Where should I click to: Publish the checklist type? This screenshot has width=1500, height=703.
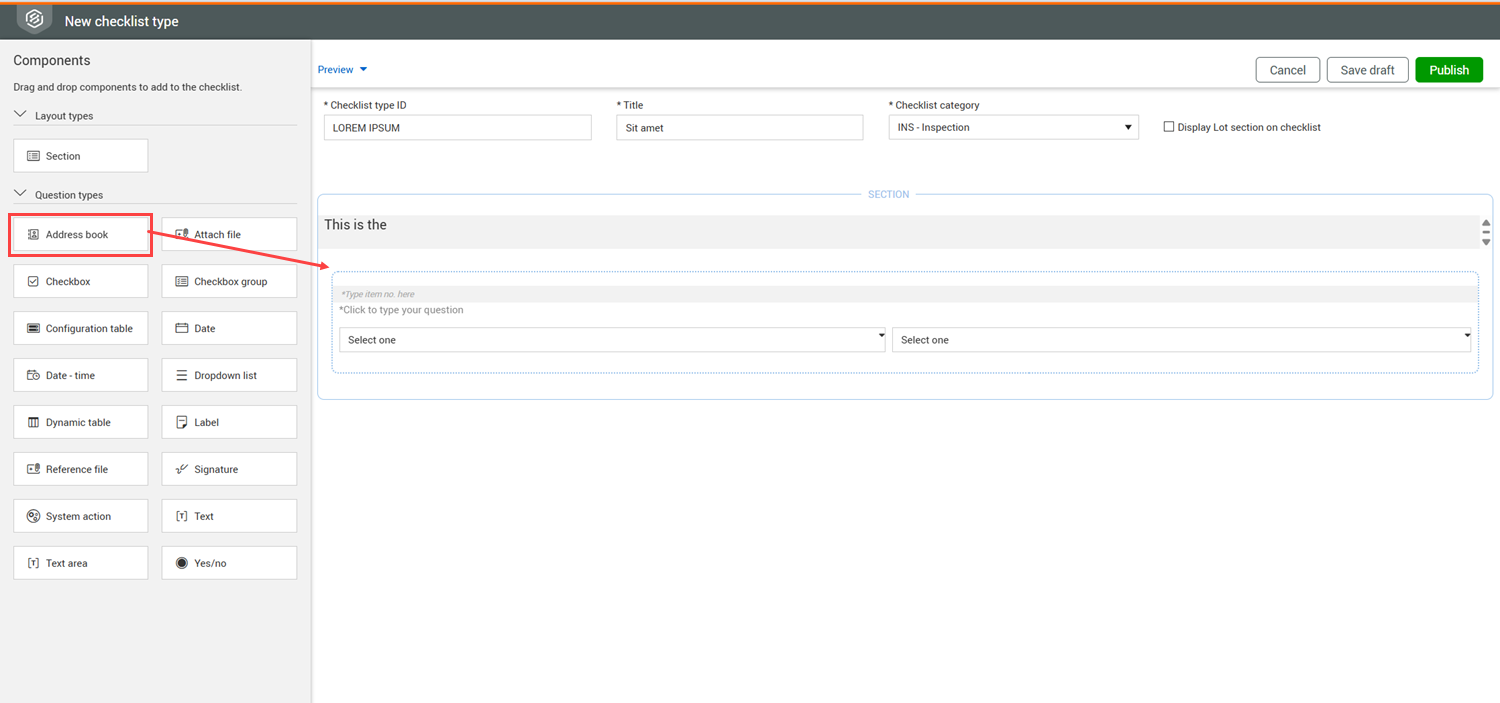(1449, 70)
